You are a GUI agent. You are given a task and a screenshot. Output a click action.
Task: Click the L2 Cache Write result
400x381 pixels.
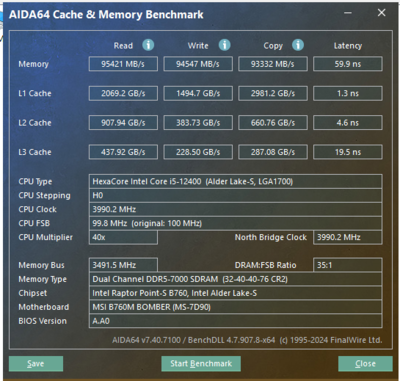point(198,123)
